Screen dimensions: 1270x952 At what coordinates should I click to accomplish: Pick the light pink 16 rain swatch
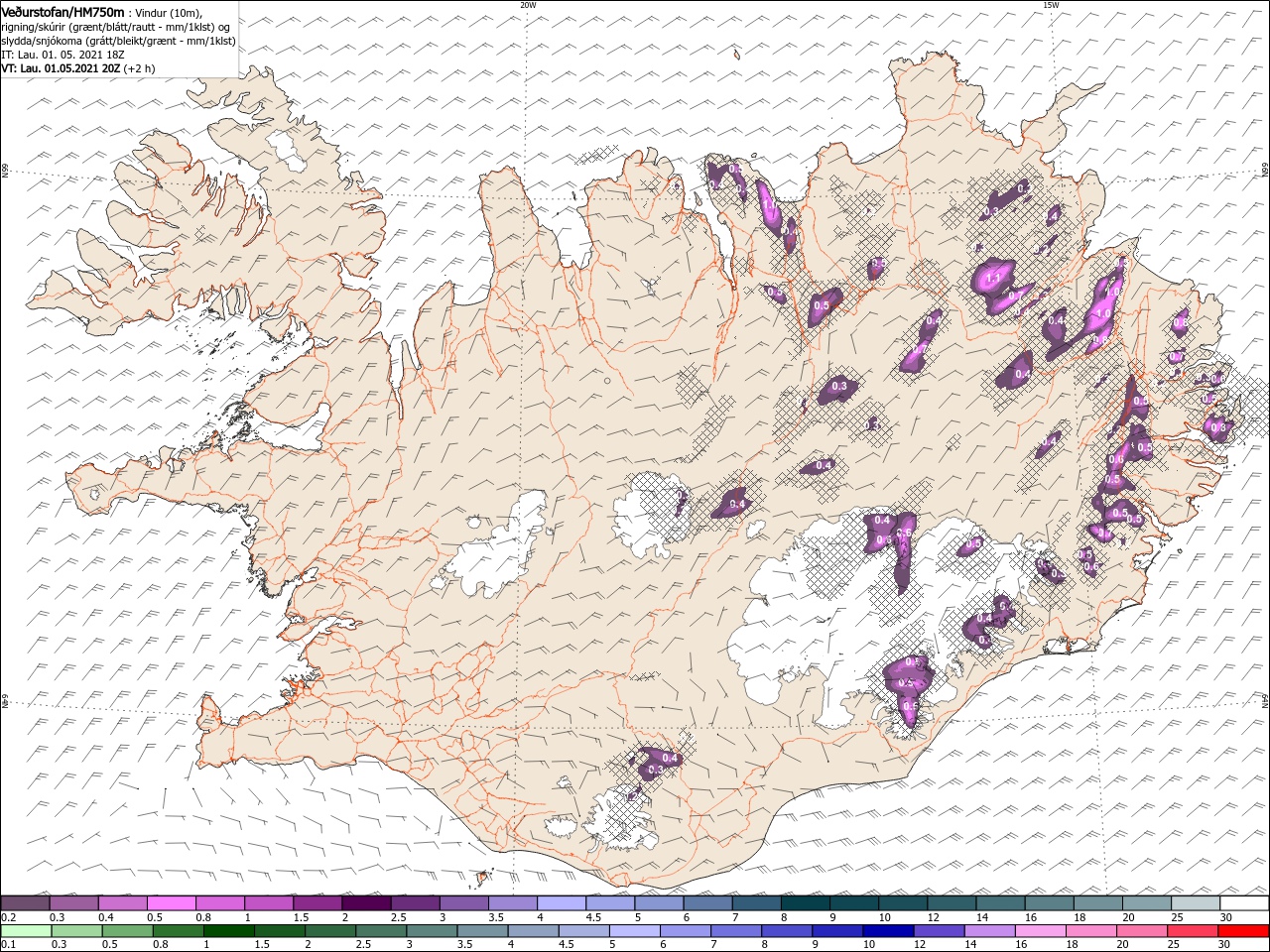(1042, 931)
